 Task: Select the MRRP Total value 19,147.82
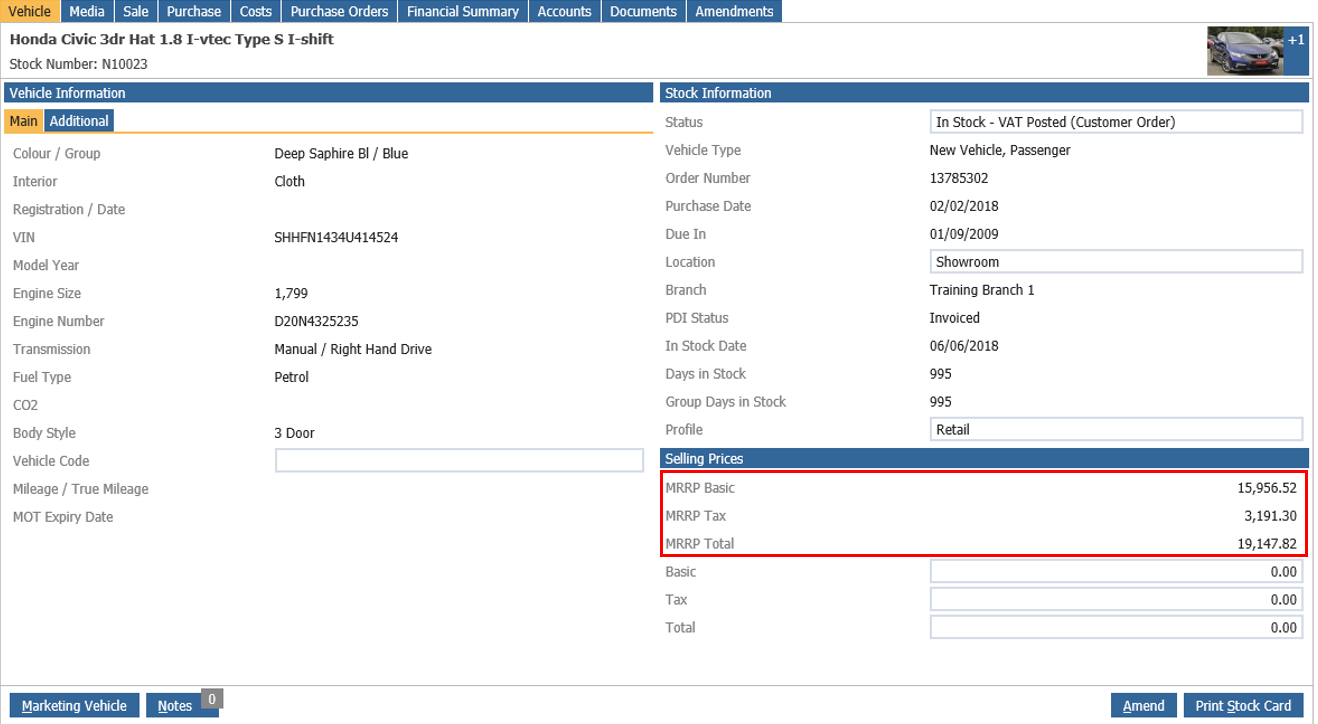(x=1266, y=544)
